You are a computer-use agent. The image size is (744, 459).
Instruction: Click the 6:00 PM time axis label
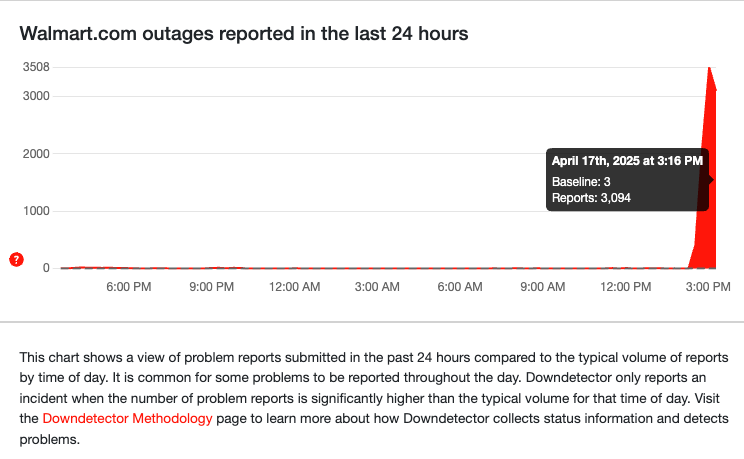[128, 287]
